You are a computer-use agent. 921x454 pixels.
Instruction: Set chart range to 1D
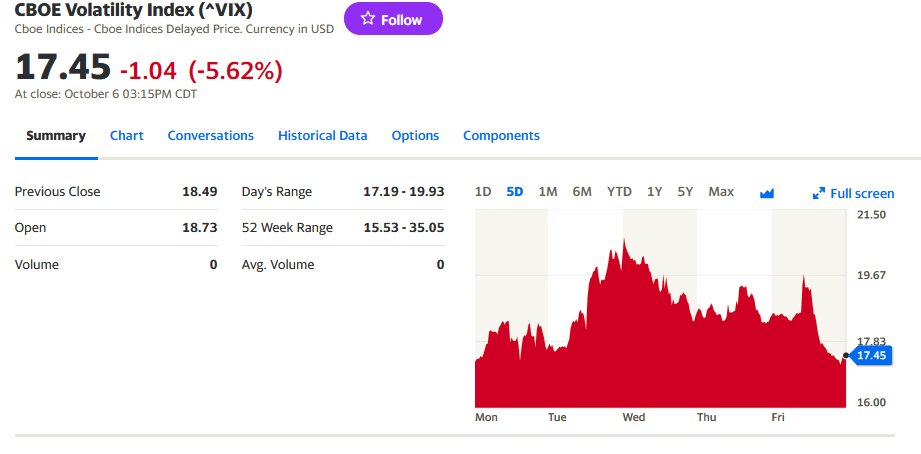coord(483,191)
